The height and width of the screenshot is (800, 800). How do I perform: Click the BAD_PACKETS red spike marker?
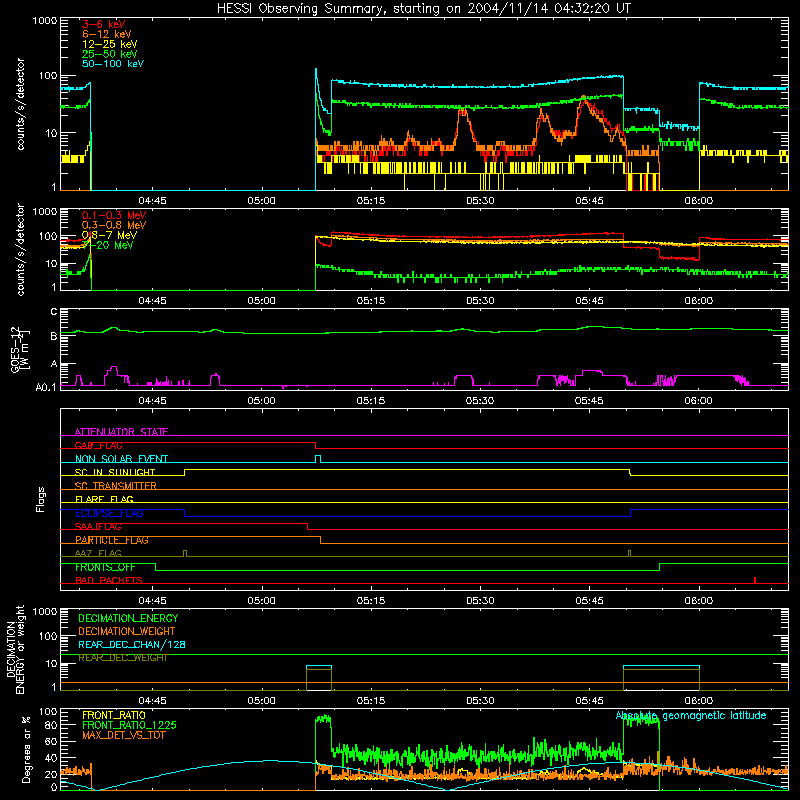pos(755,580)
